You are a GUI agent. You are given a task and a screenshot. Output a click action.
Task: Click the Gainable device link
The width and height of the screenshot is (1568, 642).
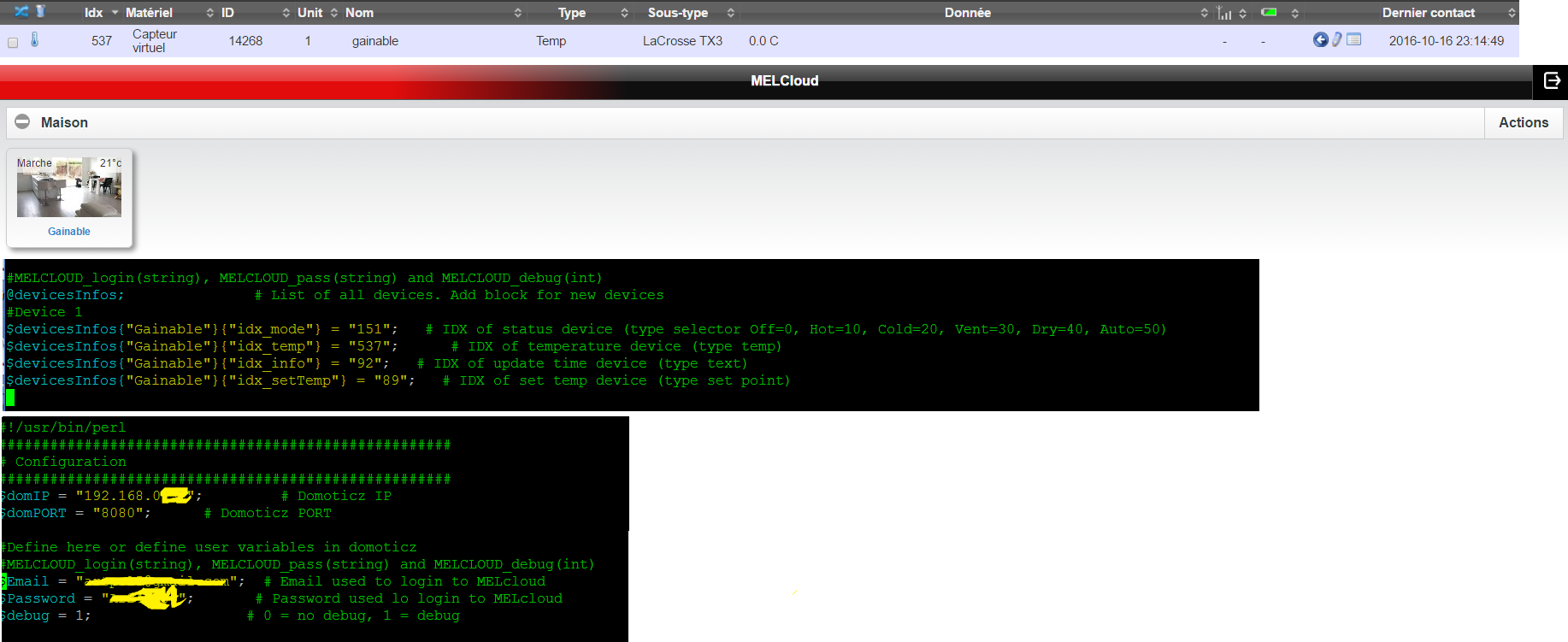point(69,232)
